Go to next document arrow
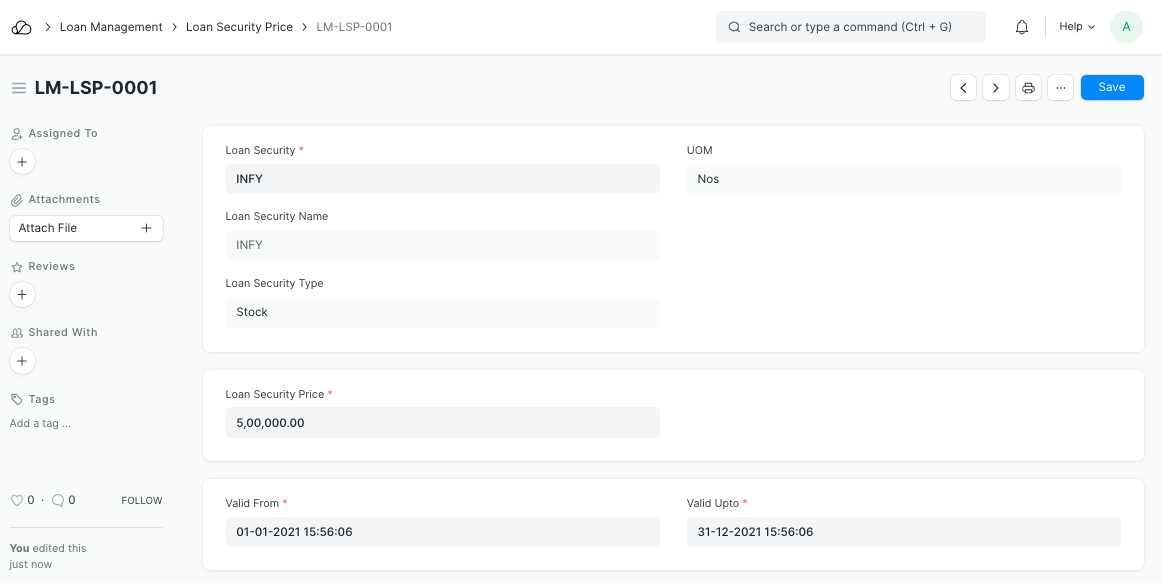1162x583 pixels. [x=995, y=88]
